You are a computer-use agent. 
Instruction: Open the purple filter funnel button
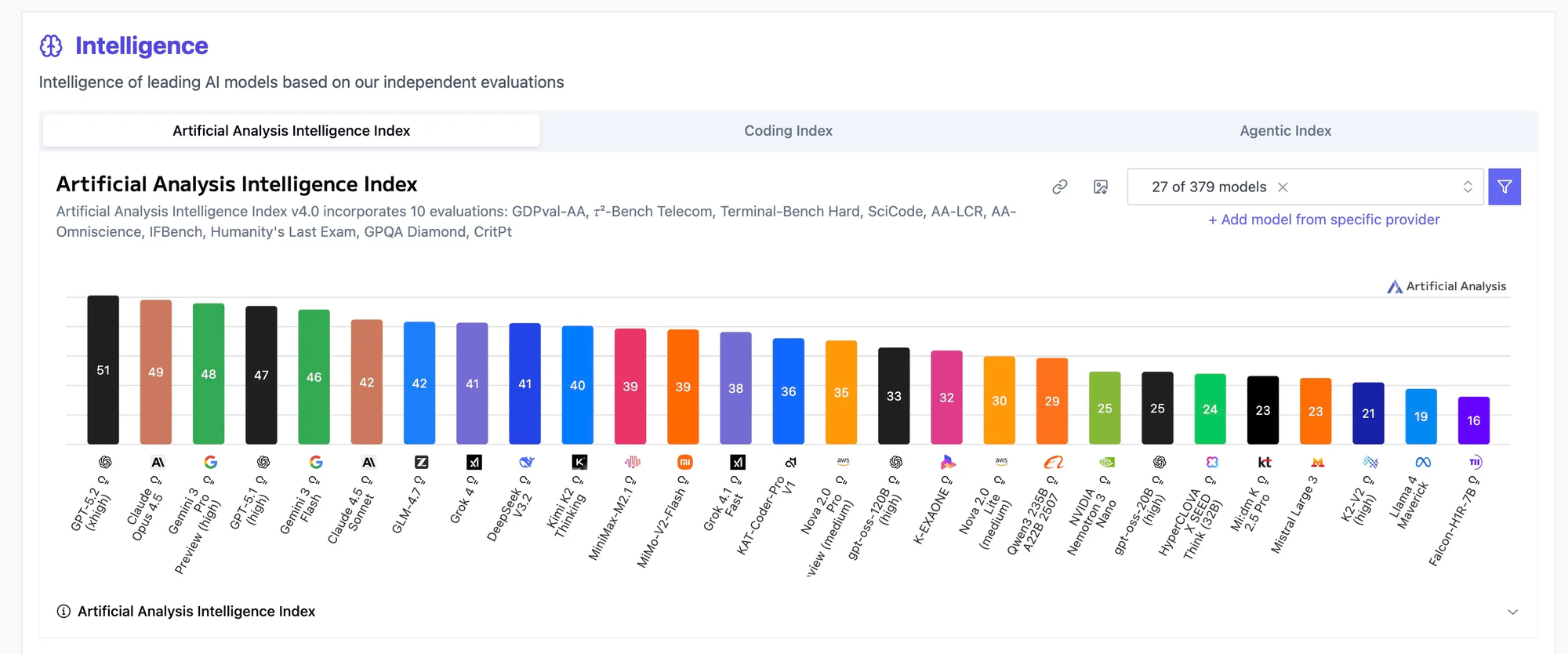(1504, 187)
